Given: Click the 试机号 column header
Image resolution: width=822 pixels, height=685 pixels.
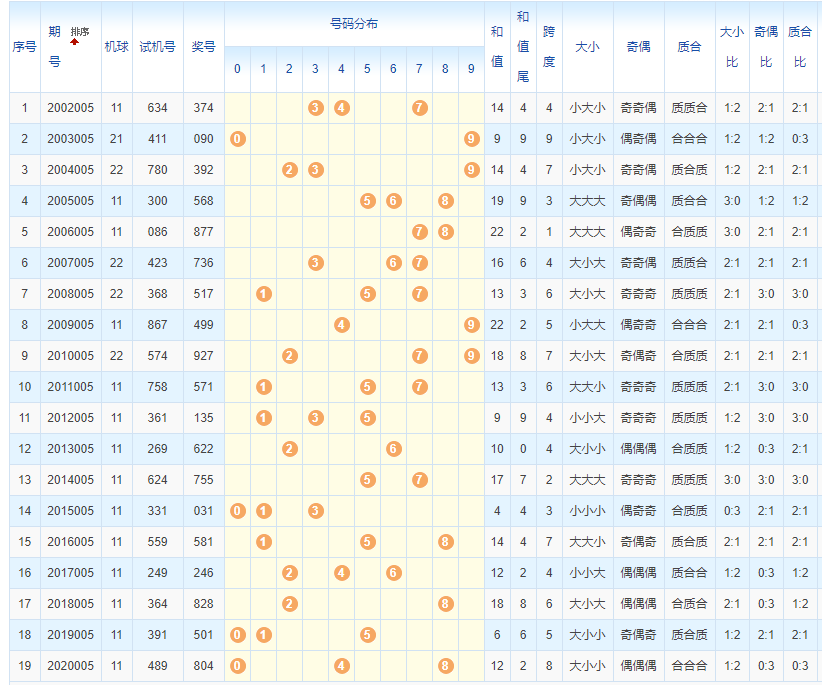Looking at the screenshot, I should [x=157, y=47].
